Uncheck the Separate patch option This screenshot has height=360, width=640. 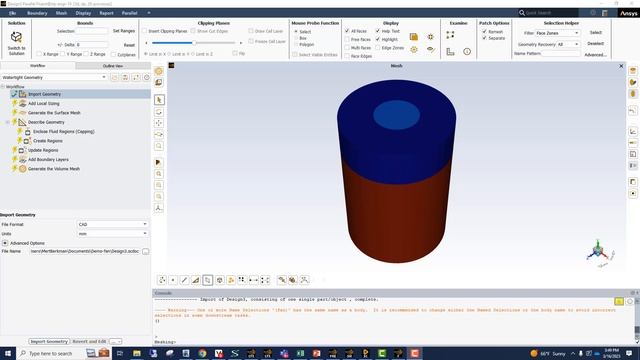484,38
